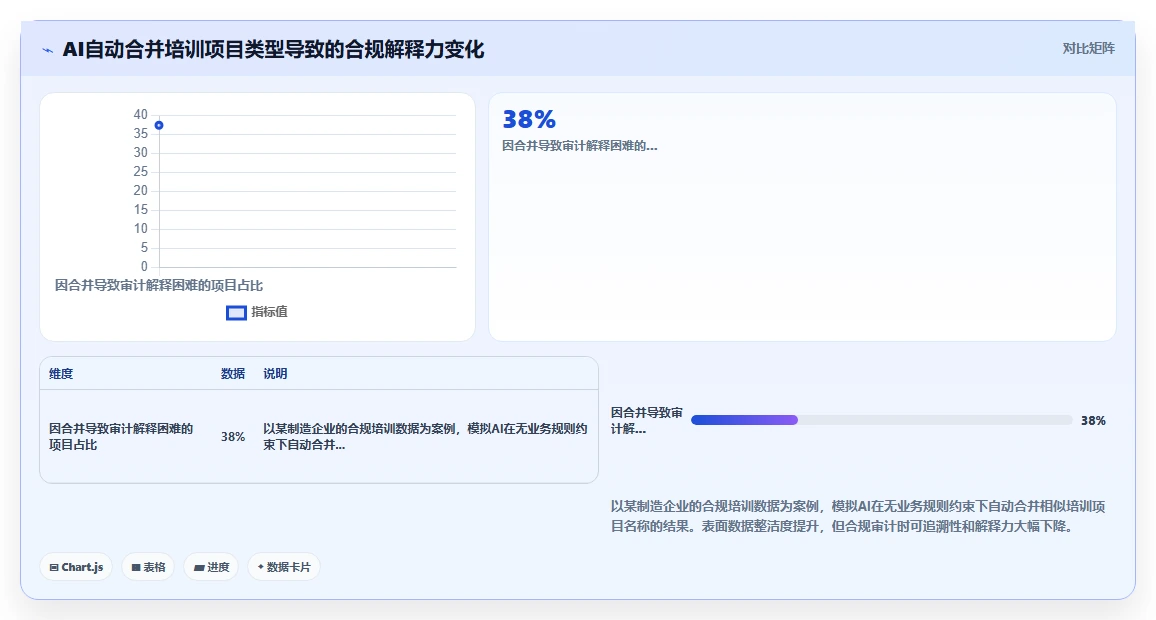Toggle the 指标值 legend swatch
Screen dimensions: 1156x620
[x=236, y=313]
